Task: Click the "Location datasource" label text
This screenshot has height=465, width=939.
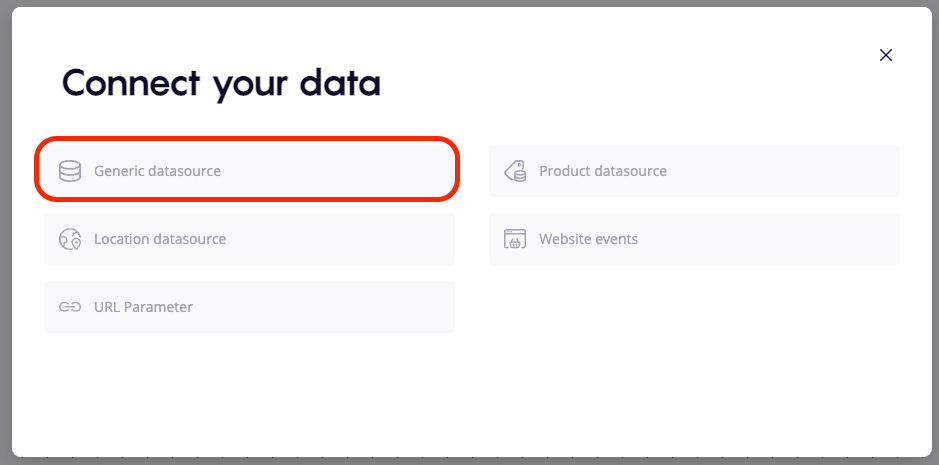Action: [160, 239]
